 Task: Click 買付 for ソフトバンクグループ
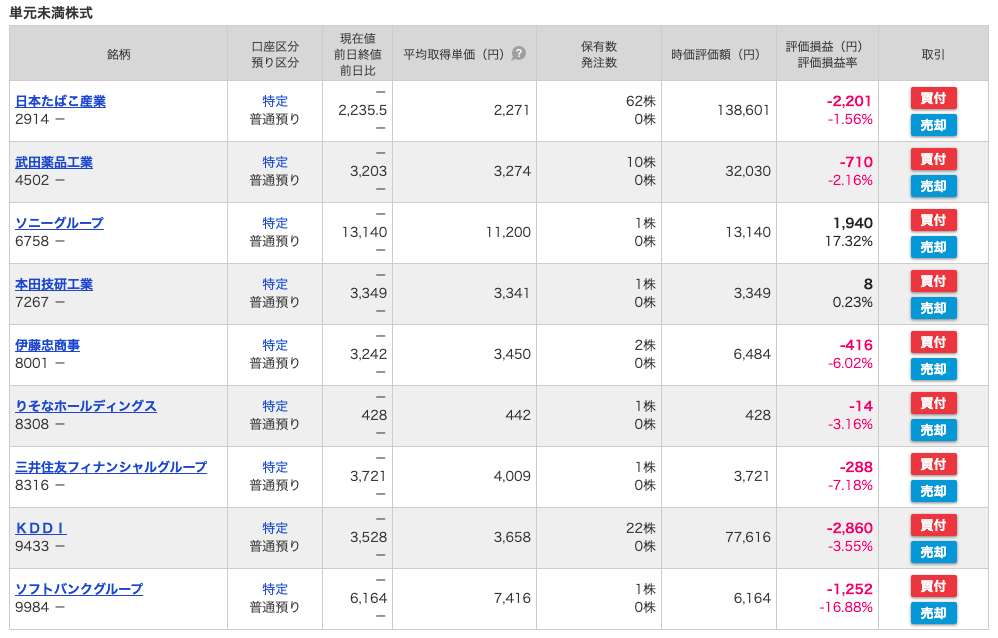933,586
